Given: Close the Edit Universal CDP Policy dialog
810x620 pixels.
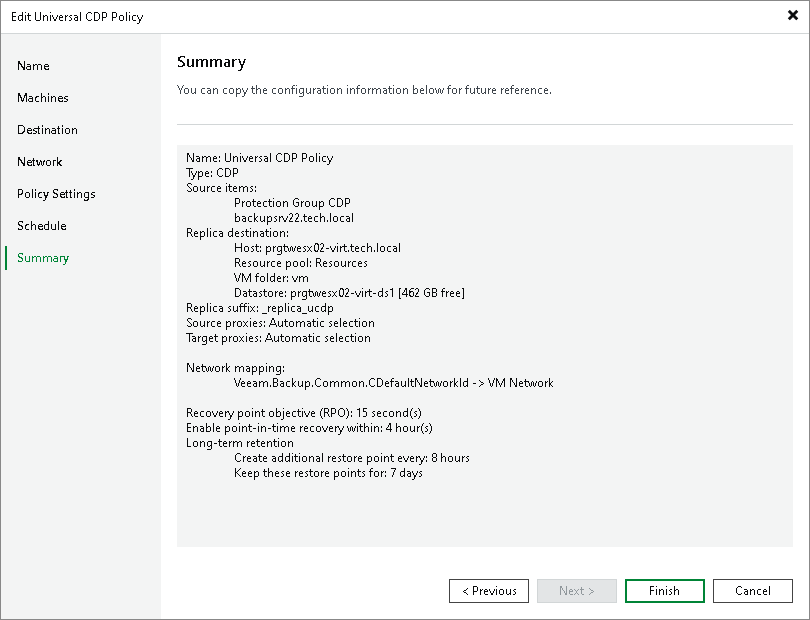Looking at the screenshot, I should pyautogui.click(x=793, y=16).
